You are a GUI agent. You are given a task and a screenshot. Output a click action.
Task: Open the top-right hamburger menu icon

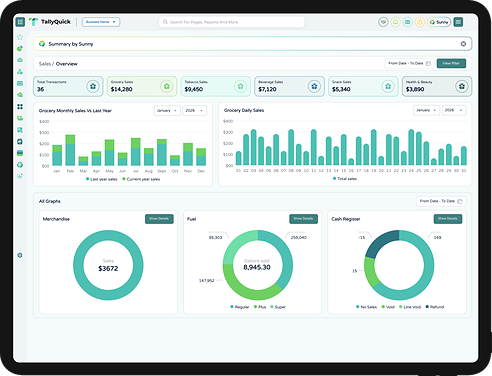point(458,22)
